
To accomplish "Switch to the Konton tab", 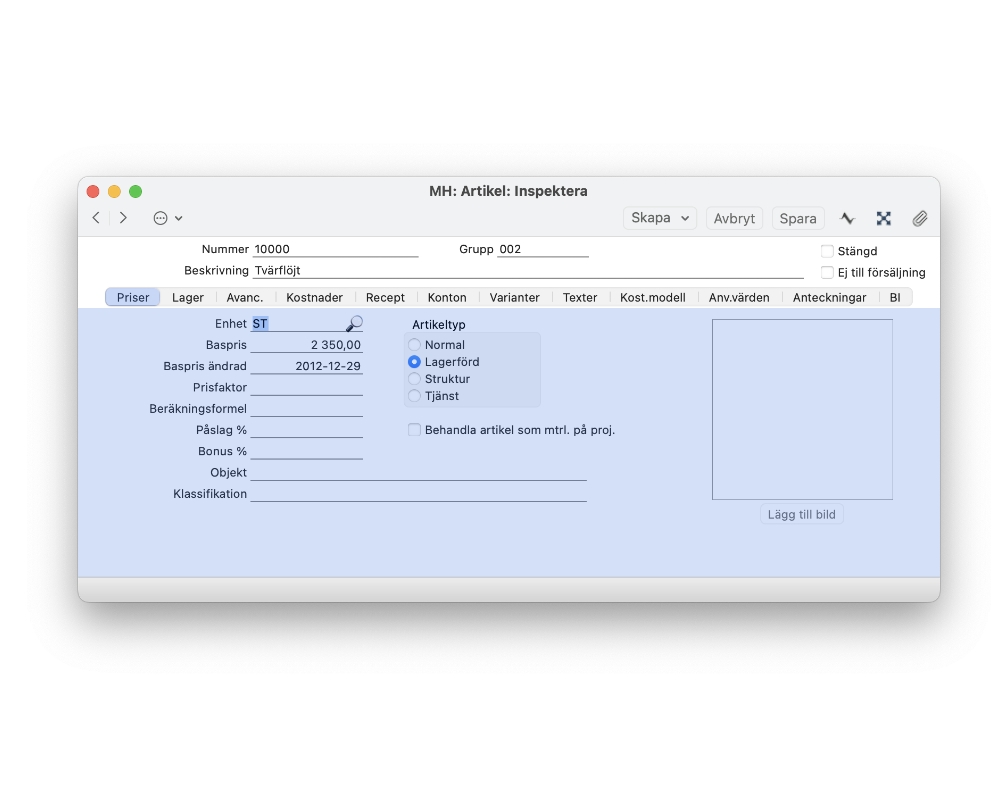I will coord(447,297).
